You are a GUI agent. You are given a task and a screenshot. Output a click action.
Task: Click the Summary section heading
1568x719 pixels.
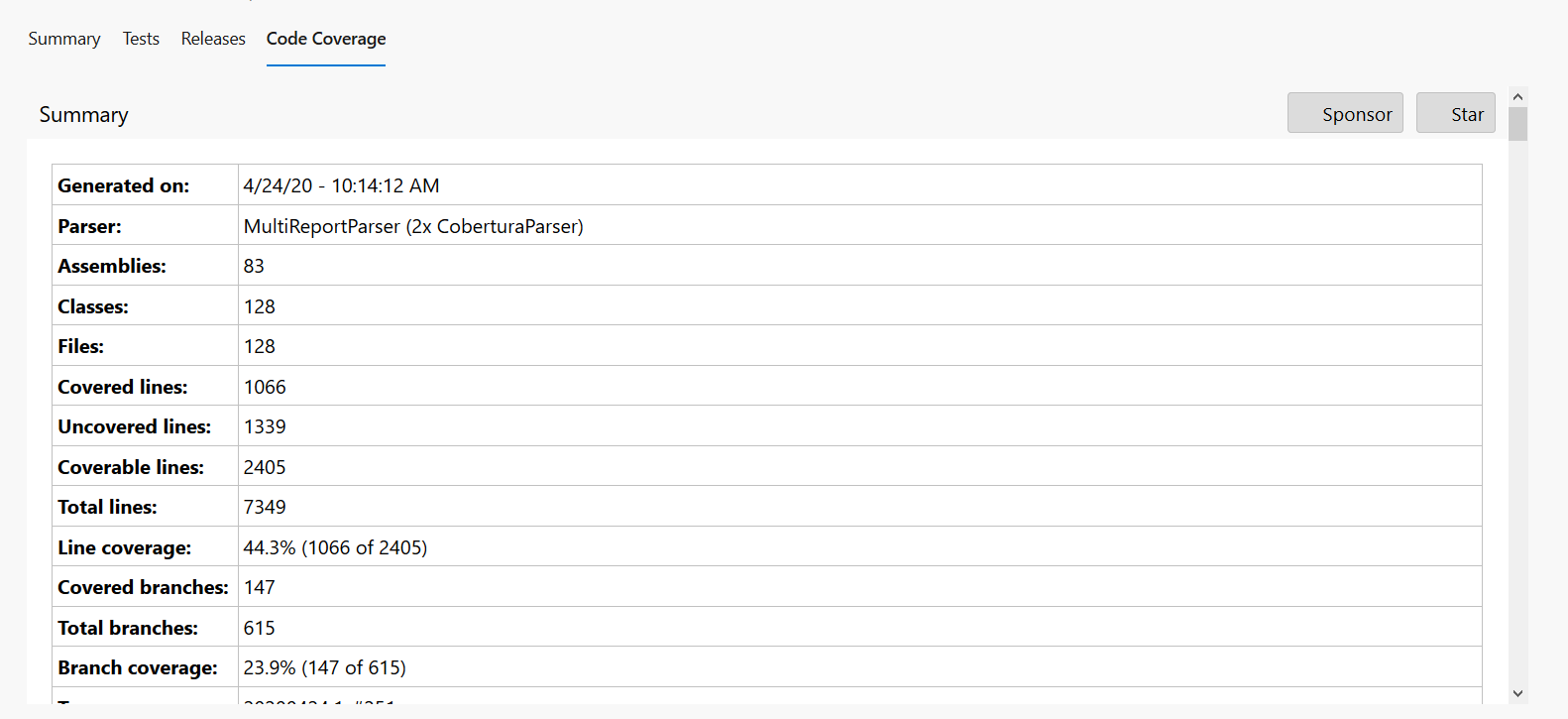point(84,115)
